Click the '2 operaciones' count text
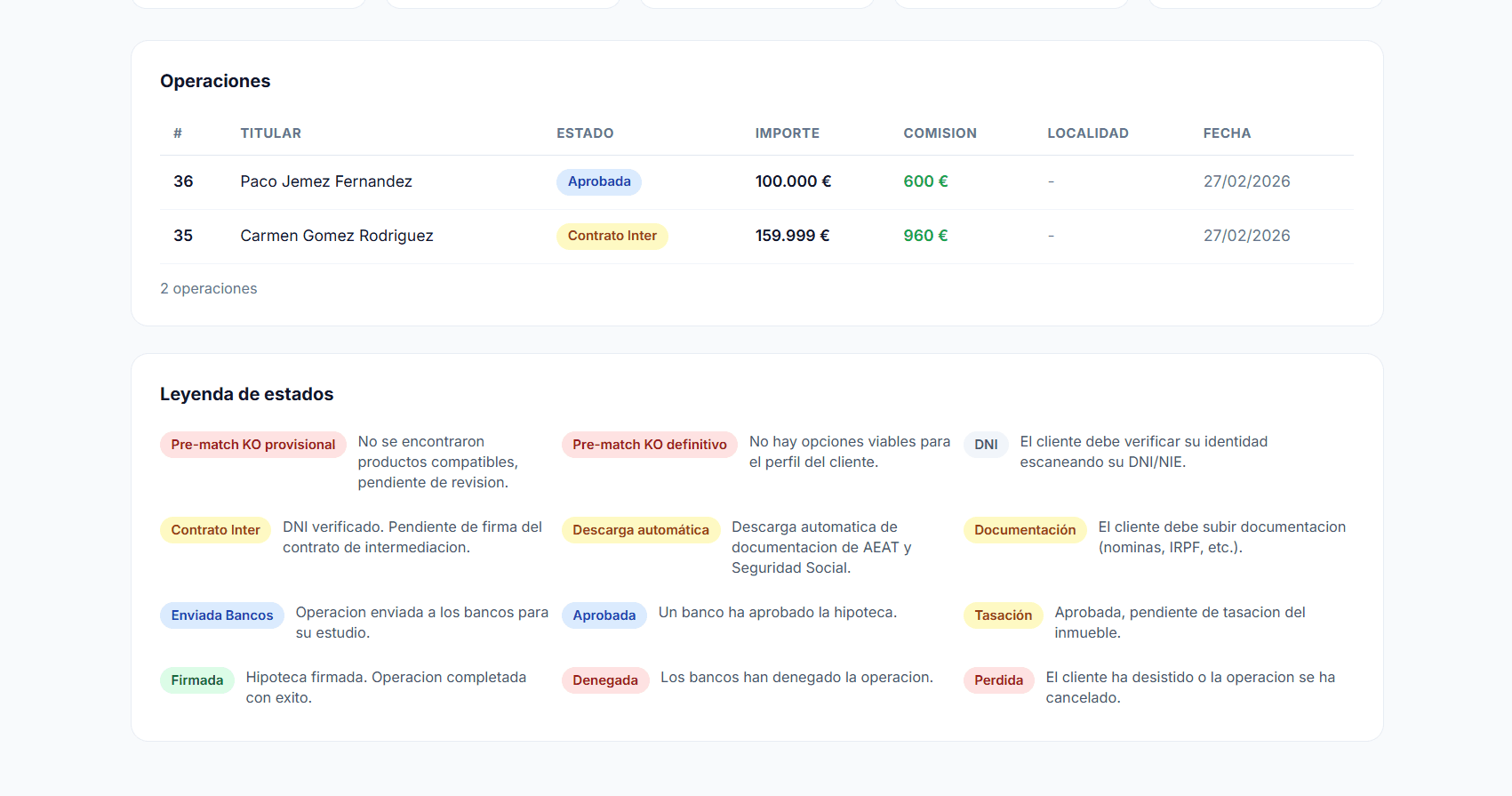Image resolution: width=1512 pixels, height=796 pixels. [208, 288]
